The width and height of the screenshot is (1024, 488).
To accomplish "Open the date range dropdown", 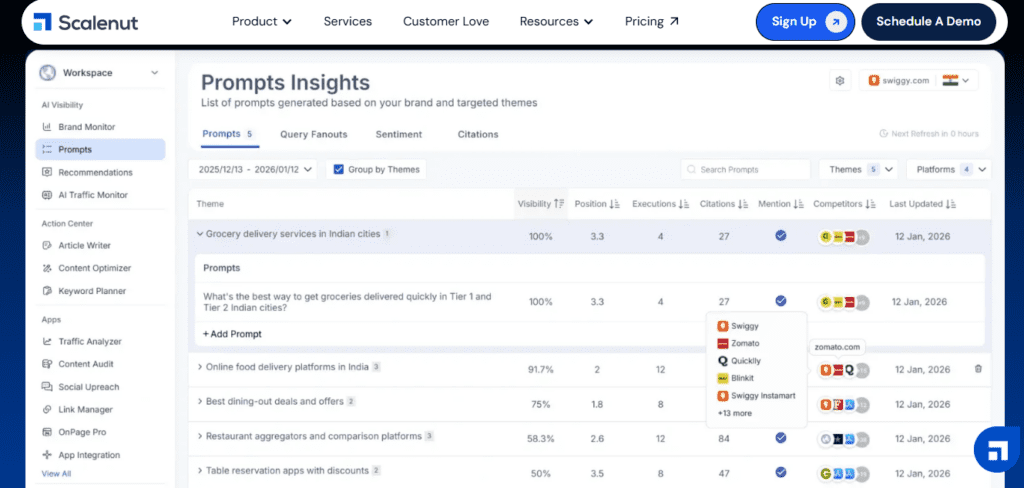I will [254, 170].
